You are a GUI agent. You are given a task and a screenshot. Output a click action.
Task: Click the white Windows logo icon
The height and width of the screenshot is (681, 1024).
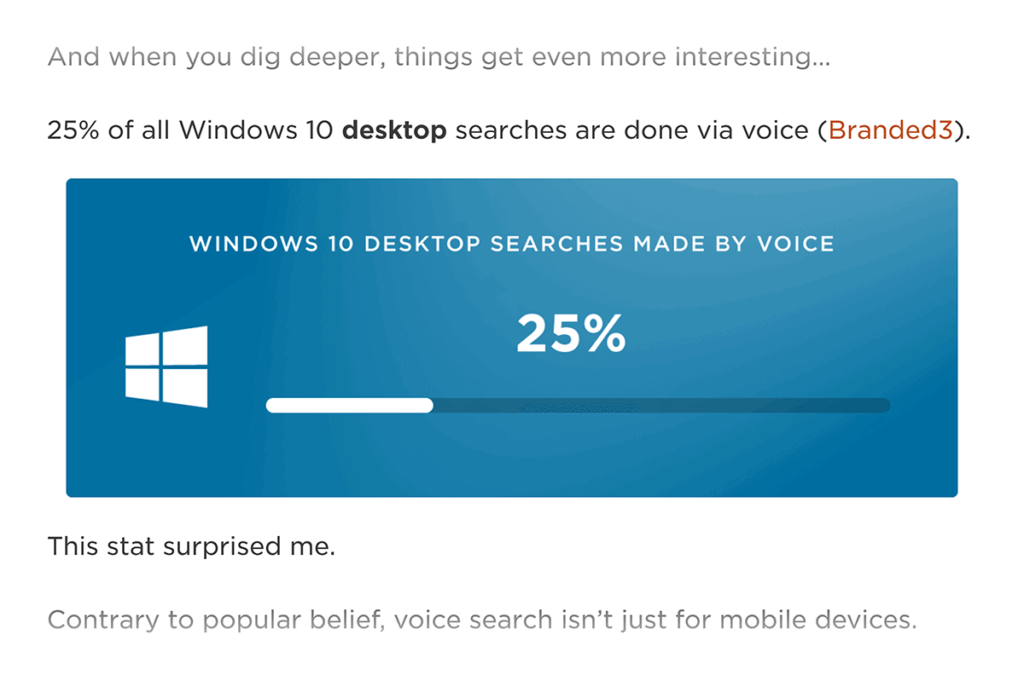[x=166, y=366]
